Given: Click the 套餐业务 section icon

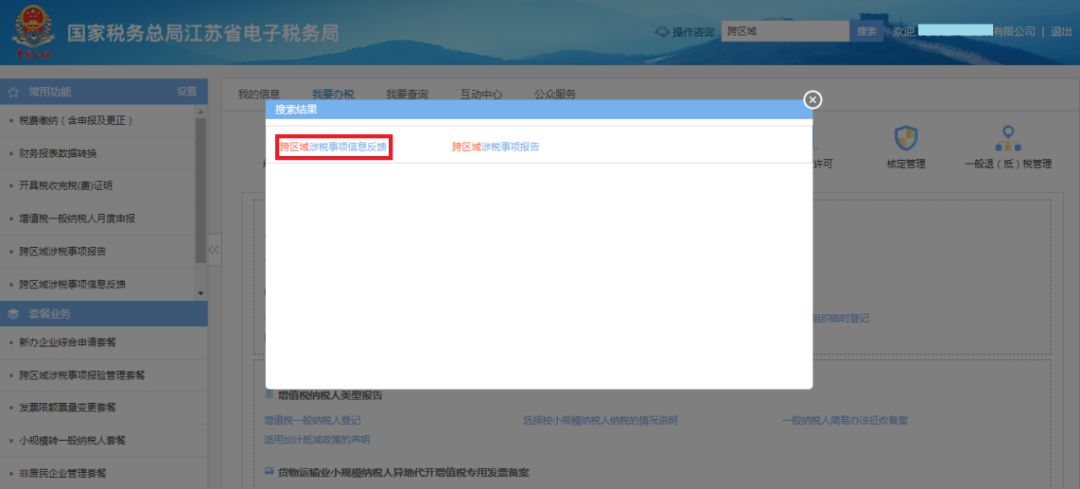Looking at the screenshot, I should 14,314.
